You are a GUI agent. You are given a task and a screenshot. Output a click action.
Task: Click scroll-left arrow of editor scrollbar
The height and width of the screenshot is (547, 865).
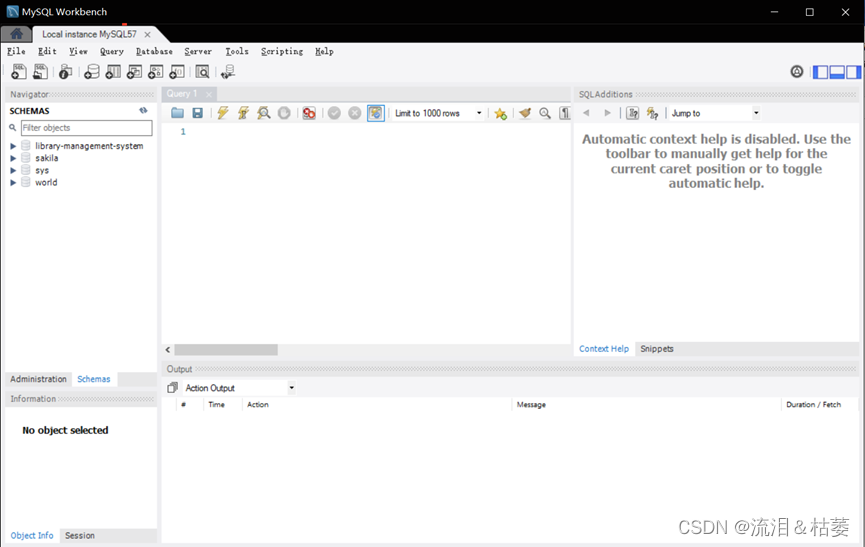pos(168,350)
